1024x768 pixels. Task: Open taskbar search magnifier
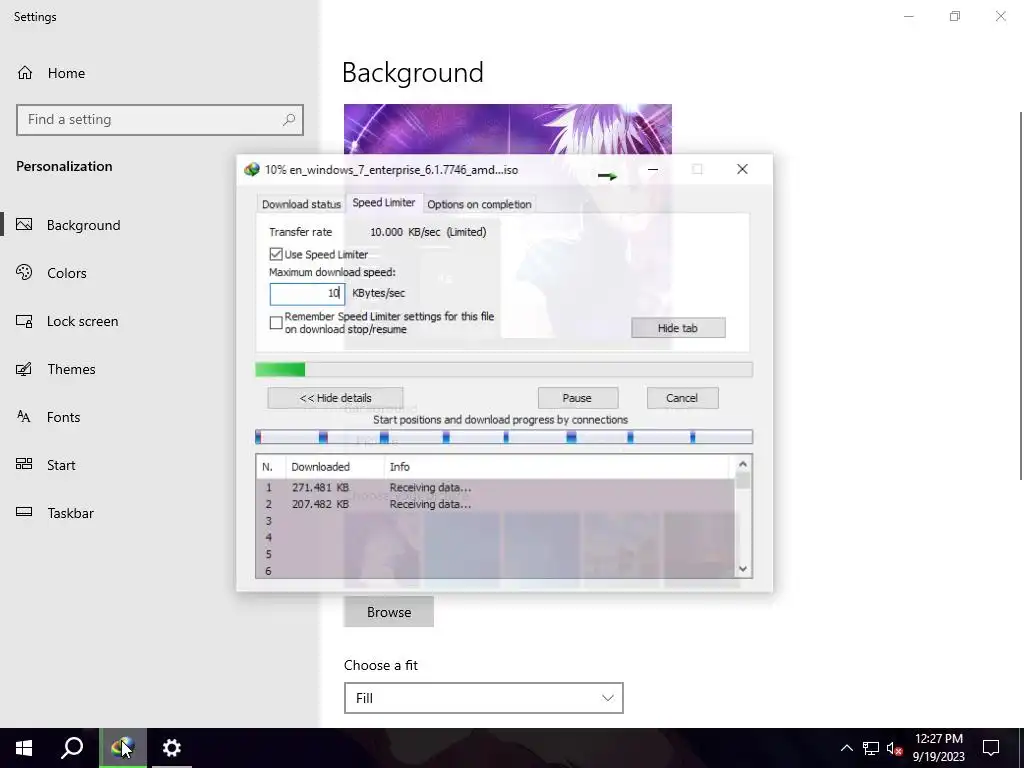pyautogui.click(x=72, y=748)
